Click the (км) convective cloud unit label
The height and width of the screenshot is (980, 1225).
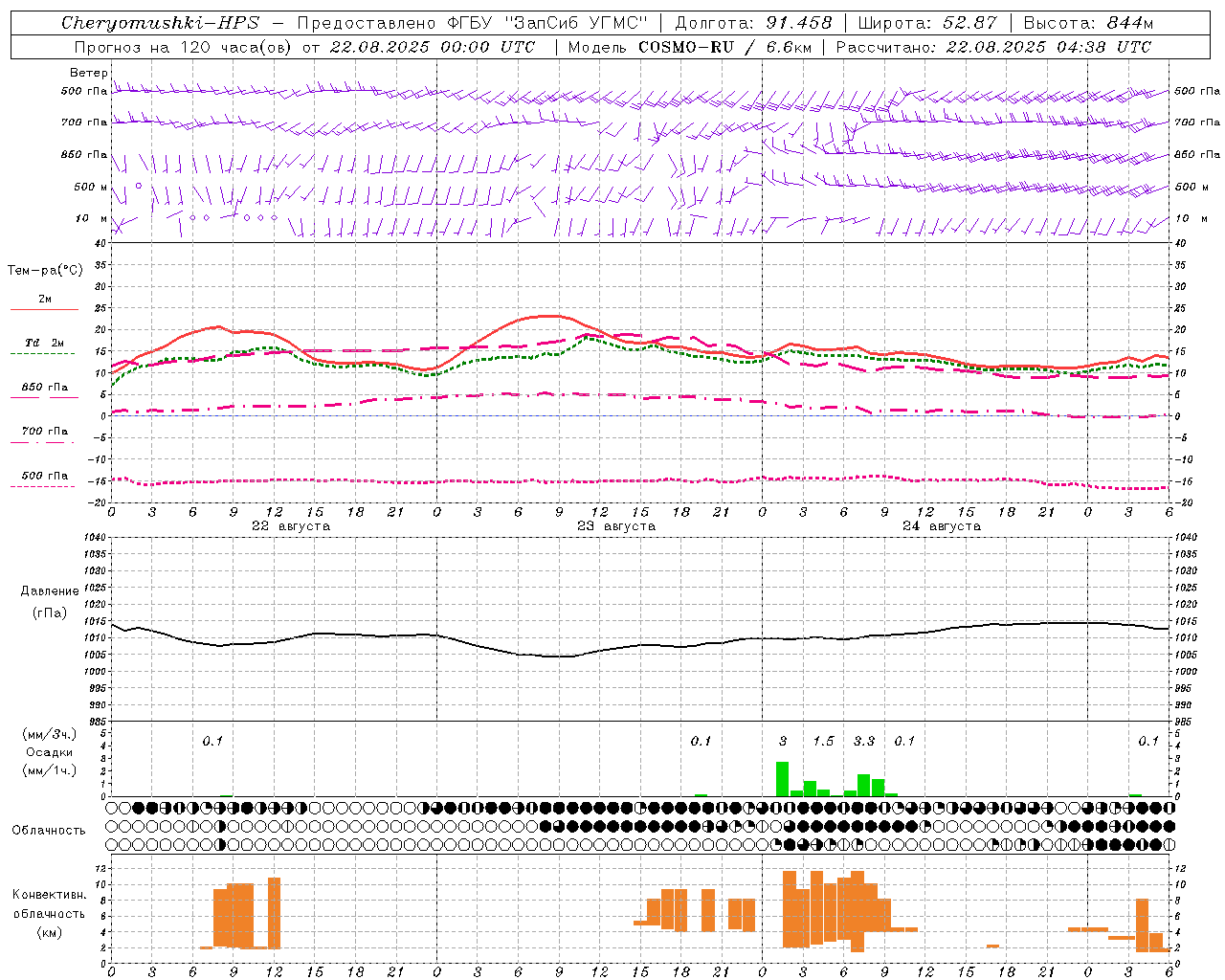click(50, 932)
